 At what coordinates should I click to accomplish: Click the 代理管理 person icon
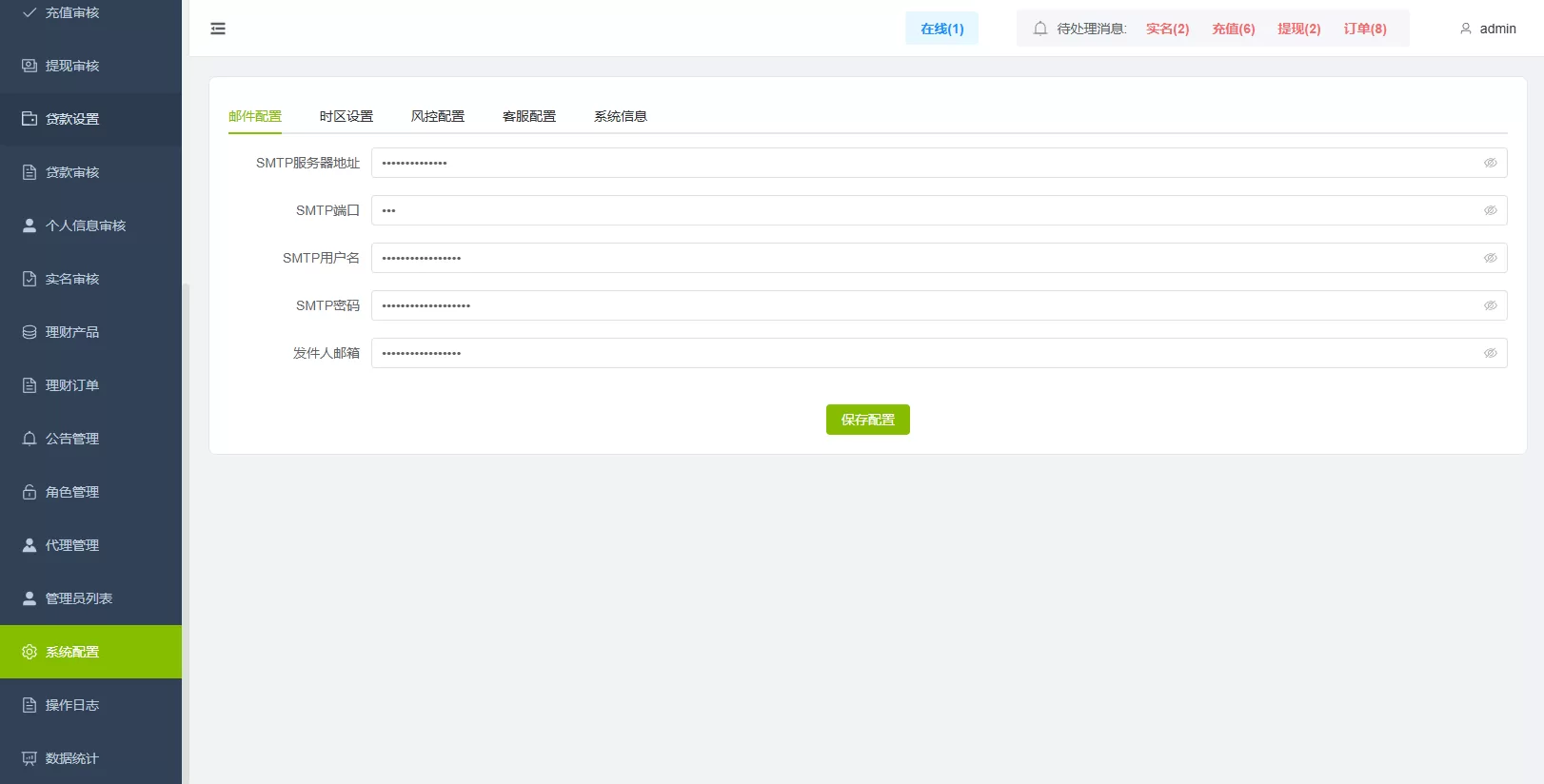click(x=30, y=545)
